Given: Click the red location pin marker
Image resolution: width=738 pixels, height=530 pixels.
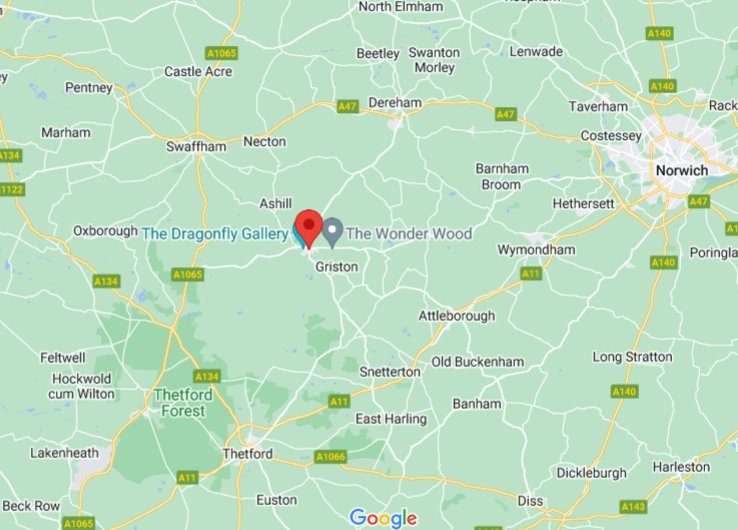Looking at the screenshot, I should pyautogui.click(x=308, y=228).
